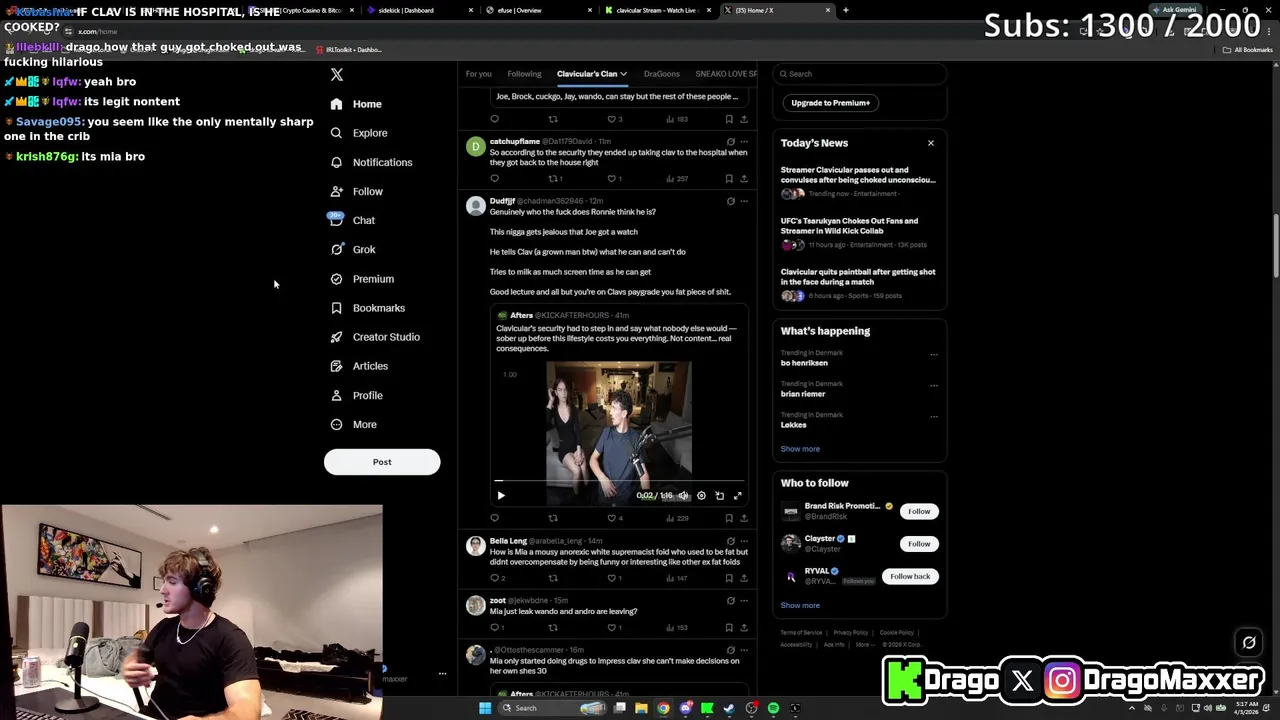Toggle picture-in-picture on the video
Viewport: 1280px width, 720px height.
click(x=719, y=495)
